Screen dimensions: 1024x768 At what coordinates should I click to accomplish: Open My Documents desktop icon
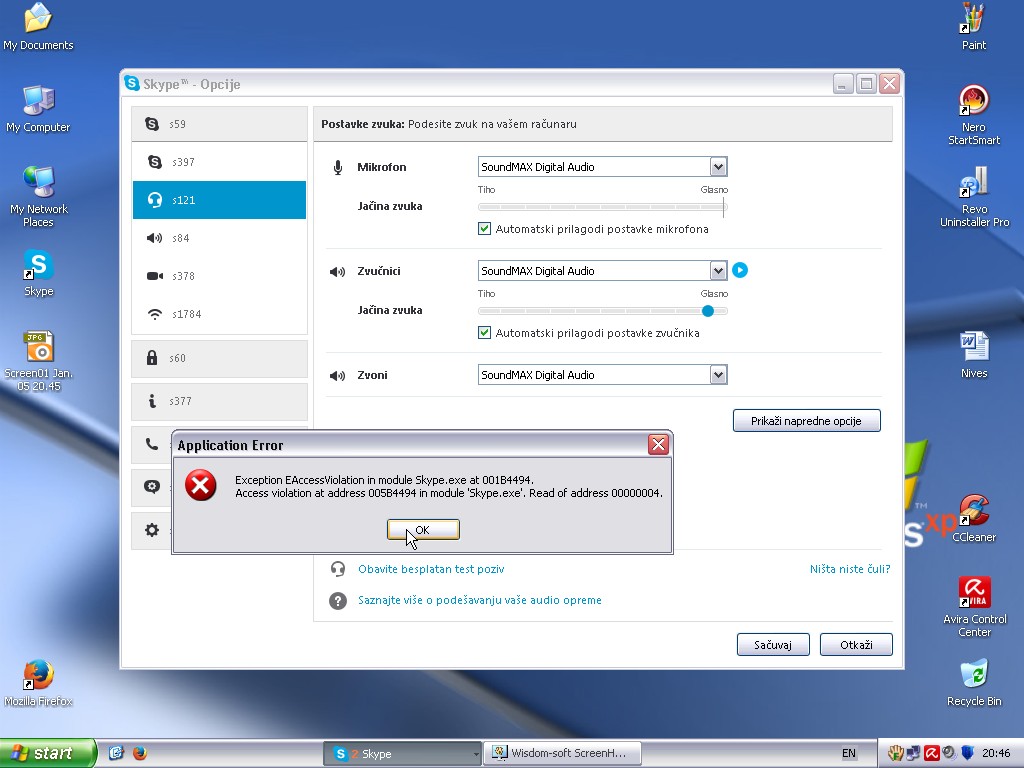(38, 27)
